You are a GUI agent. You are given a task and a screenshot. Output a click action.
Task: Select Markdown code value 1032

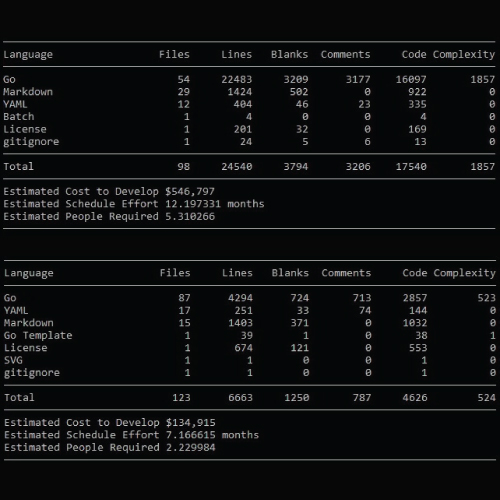pyautogui.click(x=415, y=323)
